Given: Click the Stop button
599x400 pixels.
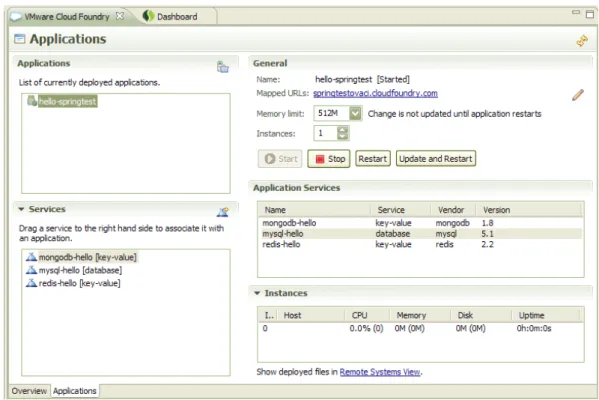Looking at the screenshot, I should pos(329,159).
